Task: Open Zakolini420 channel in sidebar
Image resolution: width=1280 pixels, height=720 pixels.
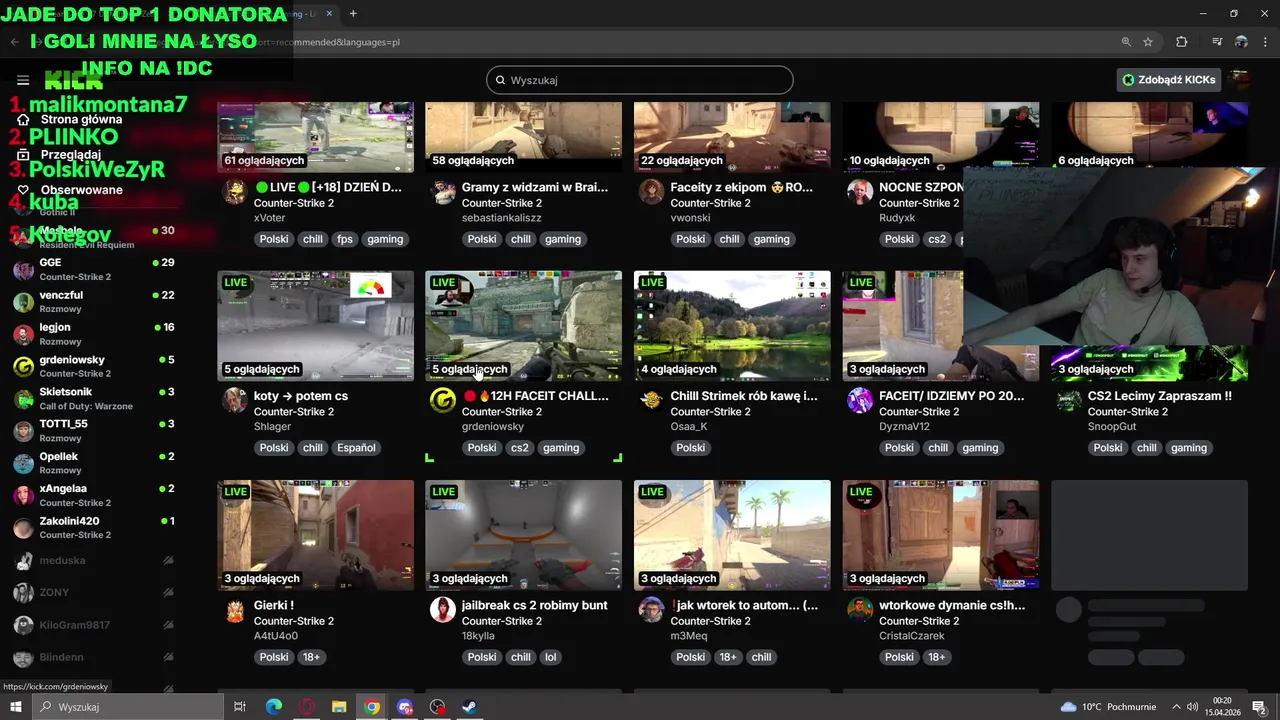Action: click(94, 527)
